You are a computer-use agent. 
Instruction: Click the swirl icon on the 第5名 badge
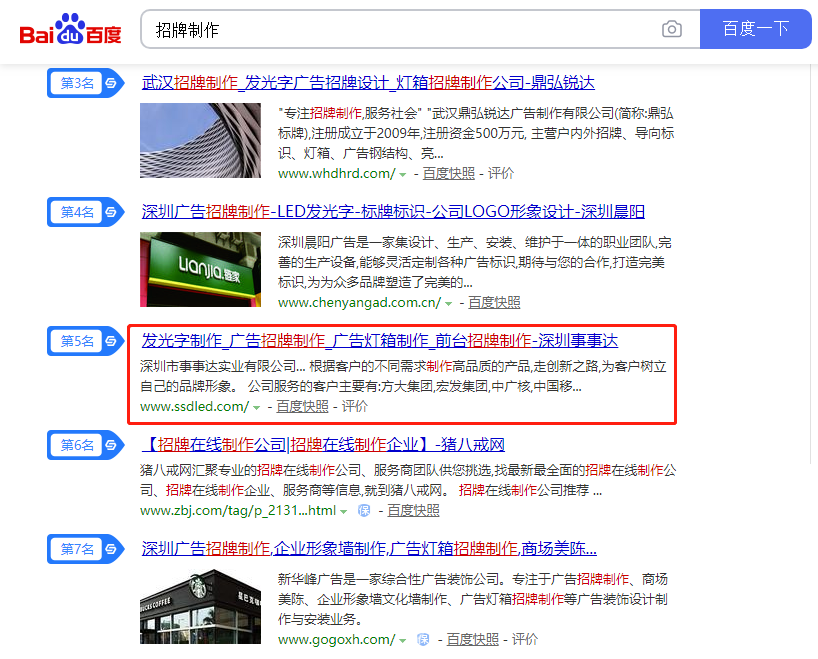click(x=111, y=341)
